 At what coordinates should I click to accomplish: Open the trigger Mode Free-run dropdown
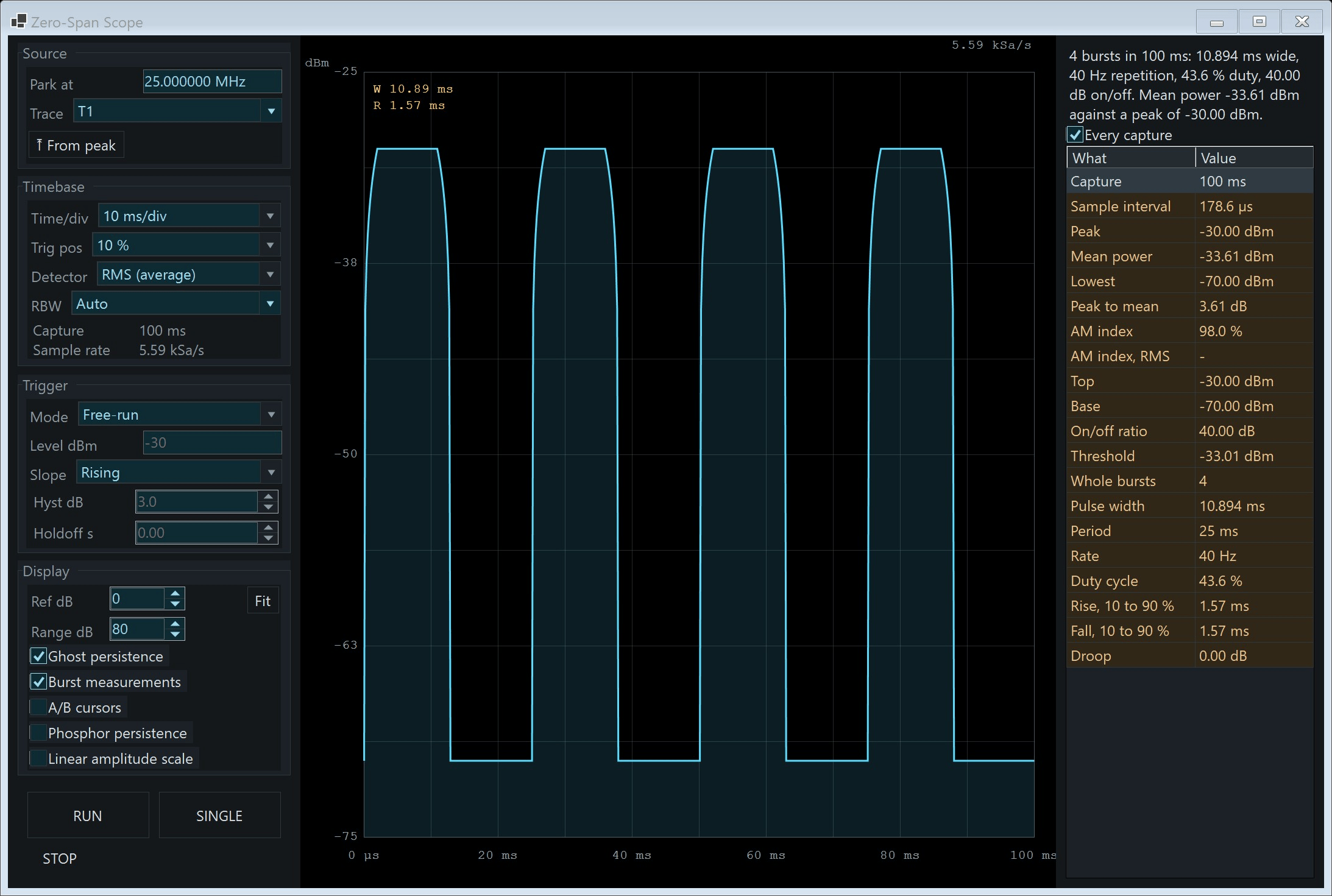pyautogui.click(x=179, y=415)
